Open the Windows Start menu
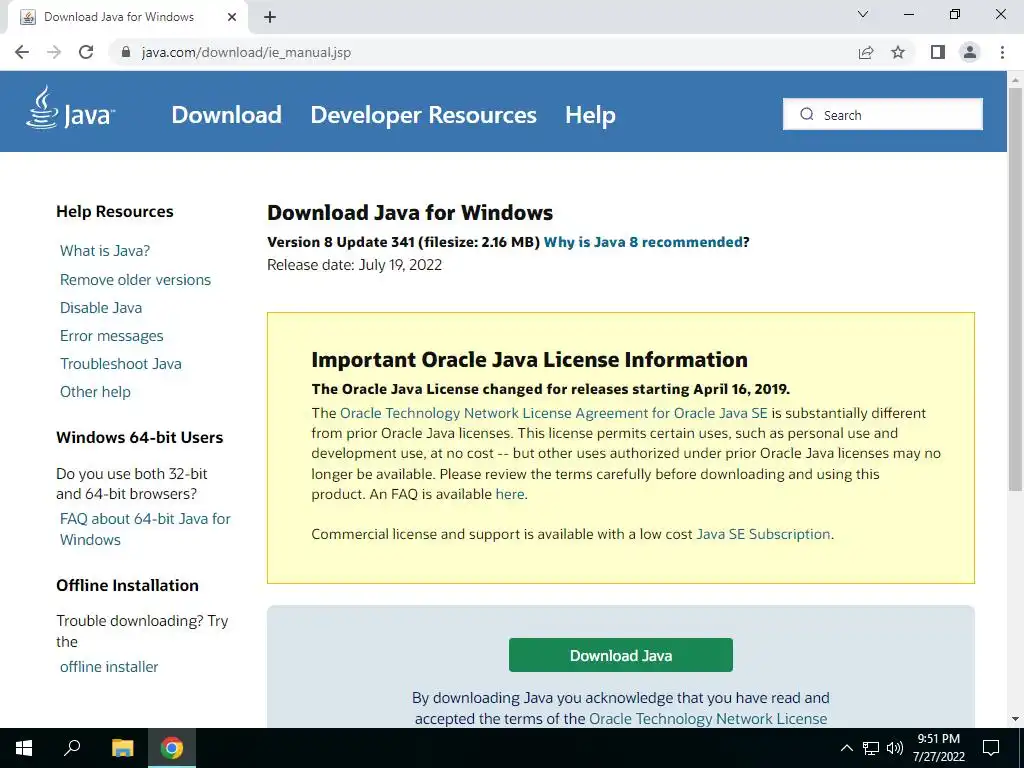1024x768 pixels. [24, 748]
